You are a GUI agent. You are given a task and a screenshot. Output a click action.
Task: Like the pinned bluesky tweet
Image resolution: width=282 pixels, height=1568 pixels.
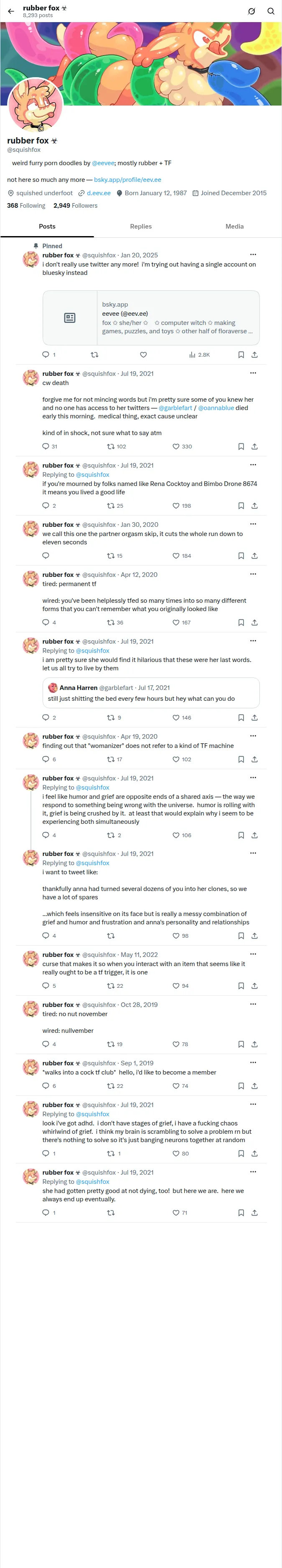pos(143,354)
